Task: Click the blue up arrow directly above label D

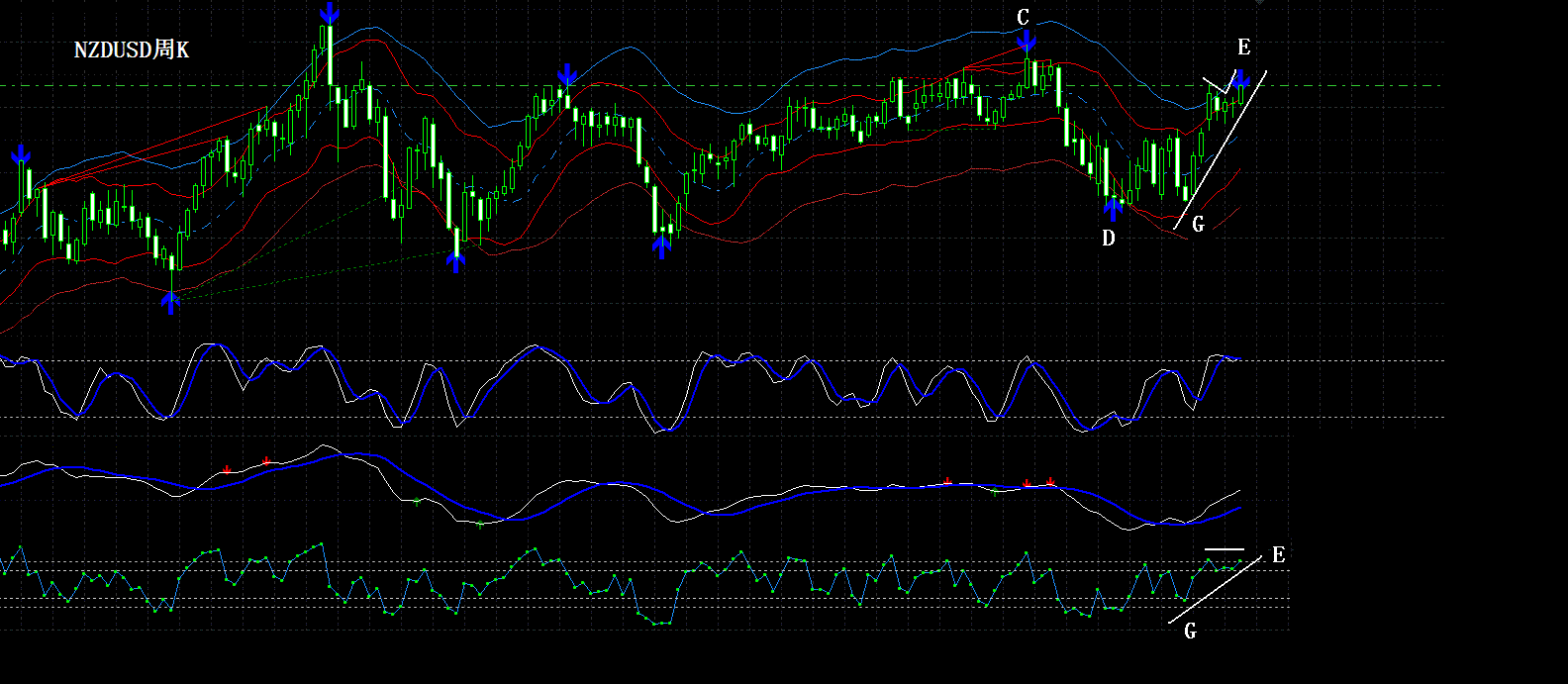Action: point(1114,209)
